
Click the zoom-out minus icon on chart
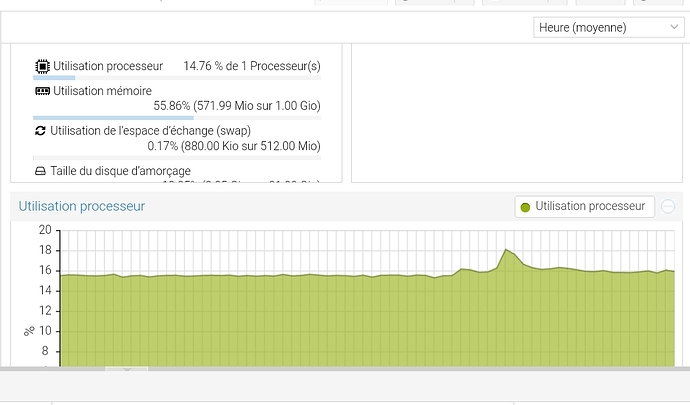[668, 206]
